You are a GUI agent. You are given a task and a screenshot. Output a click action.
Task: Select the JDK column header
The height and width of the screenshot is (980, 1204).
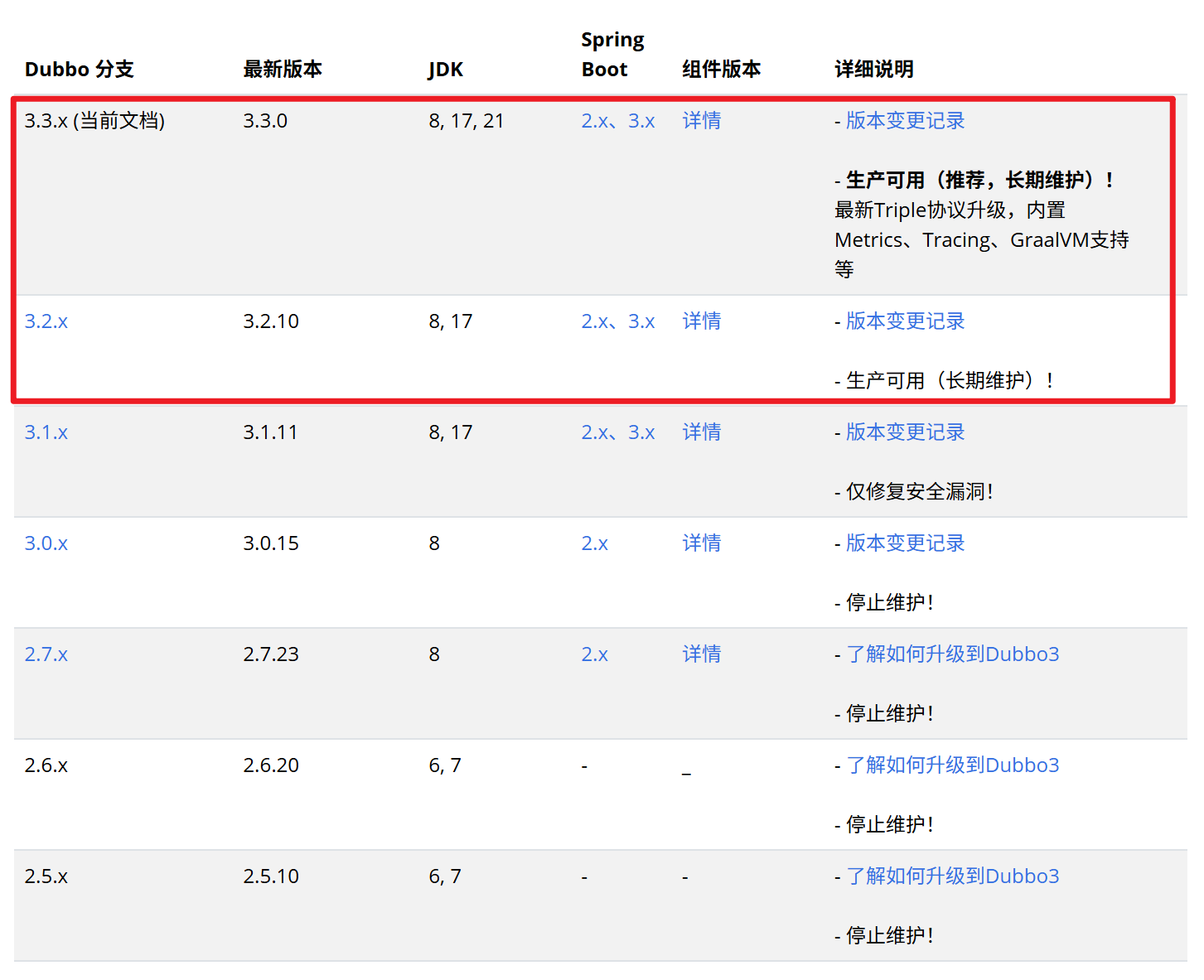446,70
